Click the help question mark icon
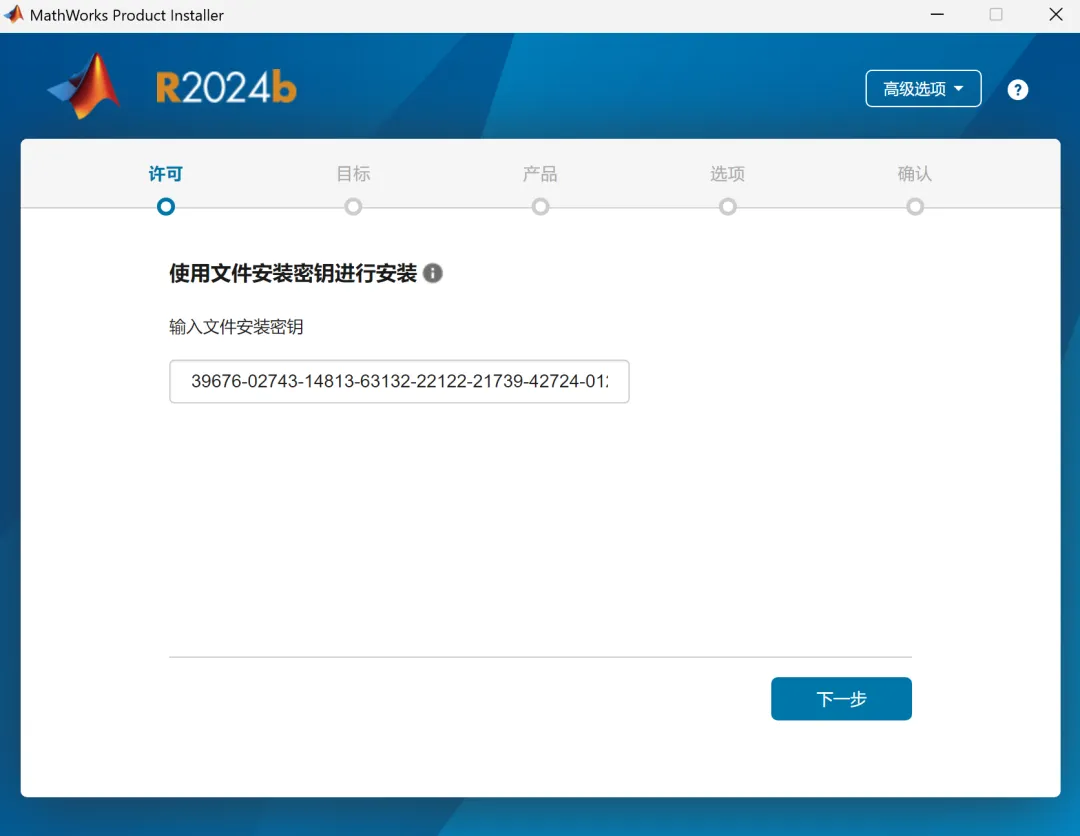This screenshot has width=1080, height=836. point(1017,90)
